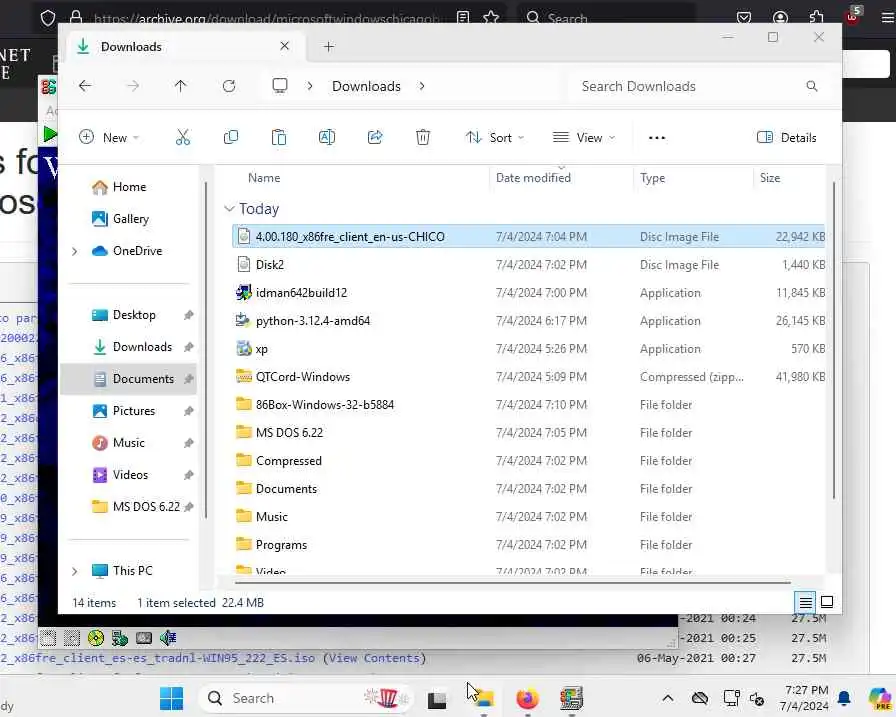Go back with the left arrow
896x717 pixels.
click(85, 86)
